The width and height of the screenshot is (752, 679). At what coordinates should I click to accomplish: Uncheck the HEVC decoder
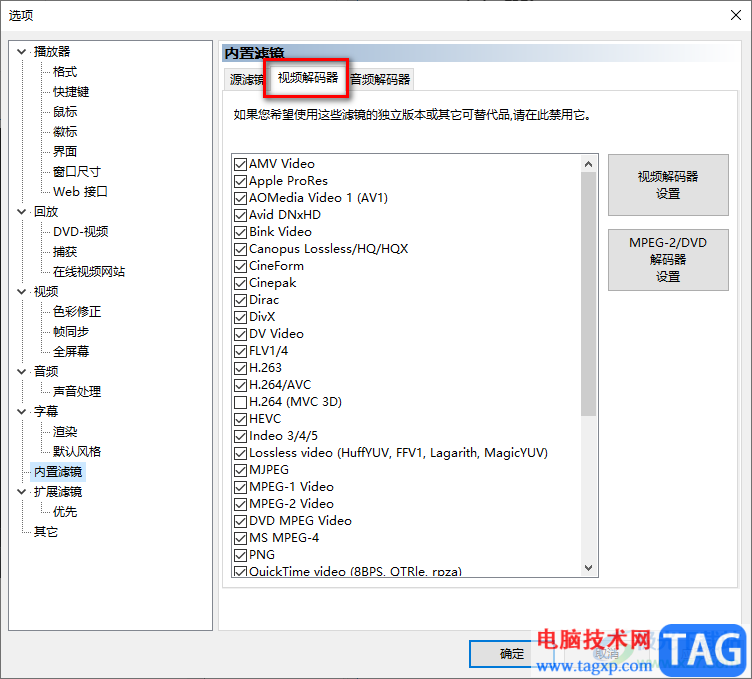pos(240,419)
